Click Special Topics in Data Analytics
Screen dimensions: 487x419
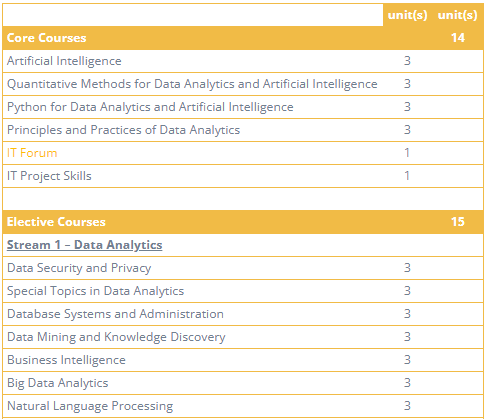(x=95, y=291)
